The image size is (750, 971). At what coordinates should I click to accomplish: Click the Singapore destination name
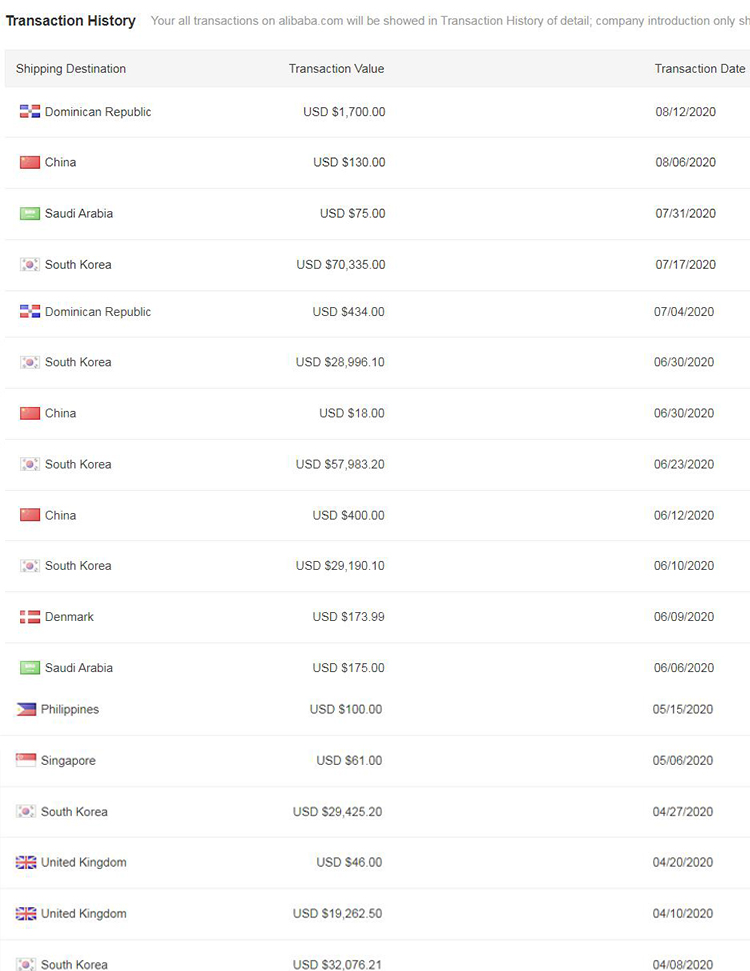[68, 760]
